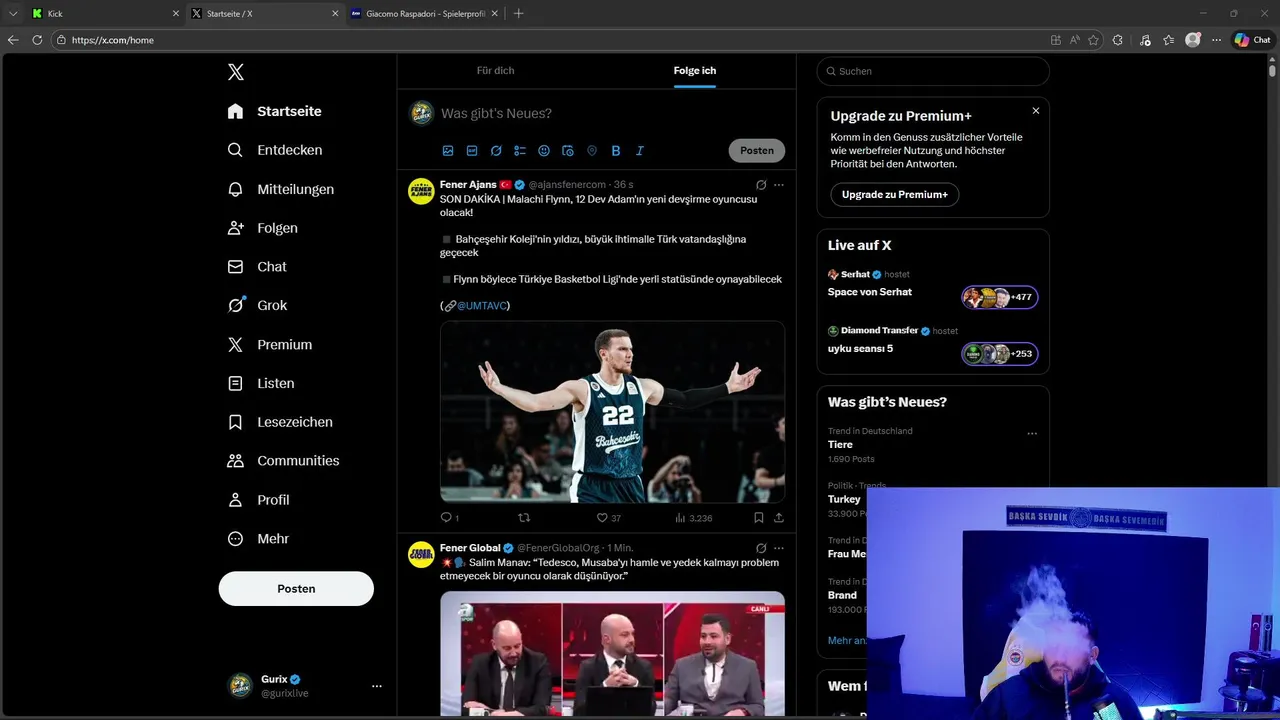Open Grok from the sidebar
The width and height of the screenshot is (1280, 720).
(x=257, y=305)
